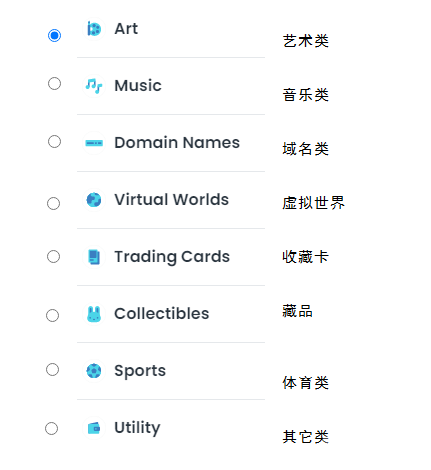Select the Art radio button
This screenshot has width=431, height=470.
click(x=54, y=35)
